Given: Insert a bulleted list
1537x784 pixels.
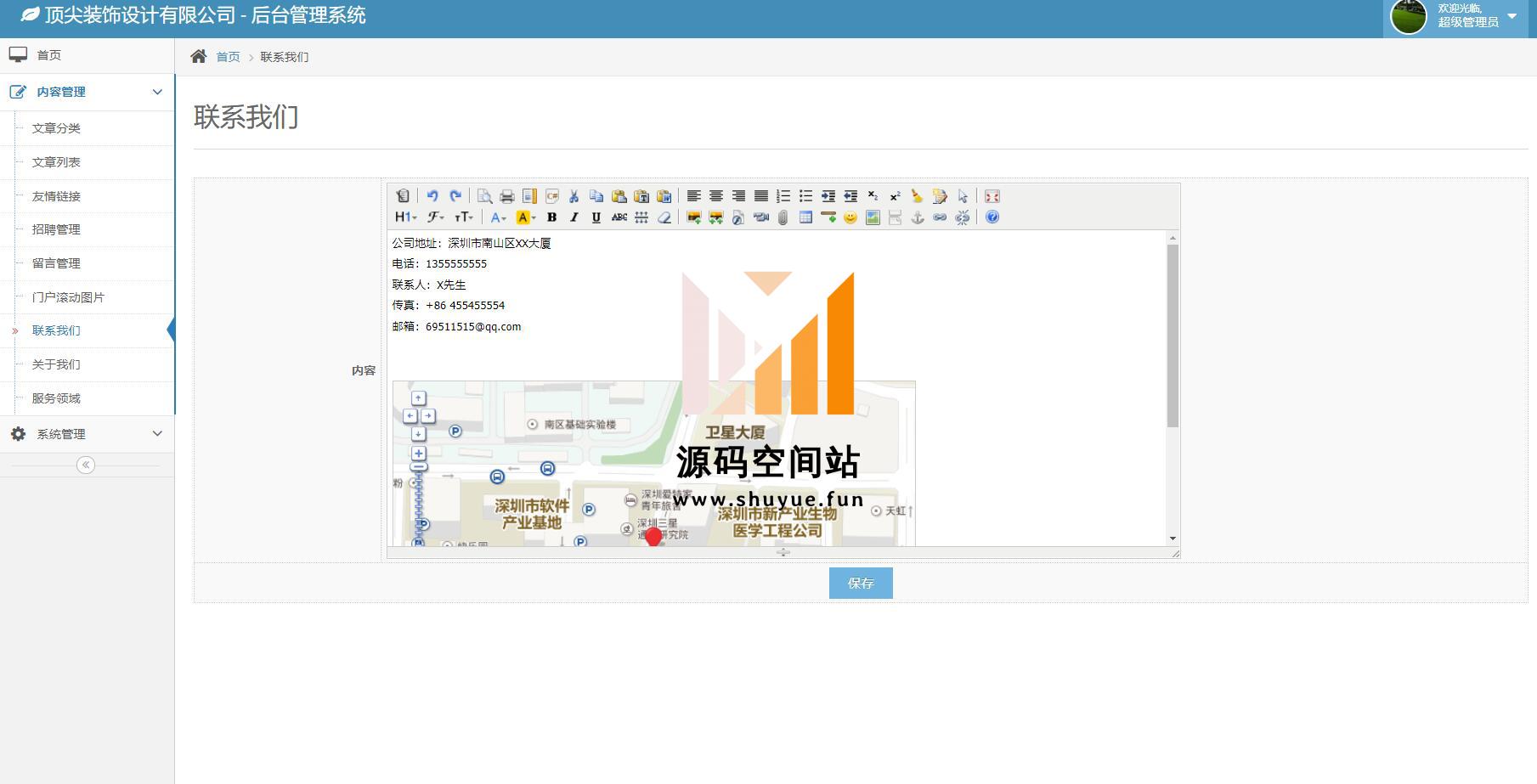Looking at the screenshot, I should [x=805, y=196].
